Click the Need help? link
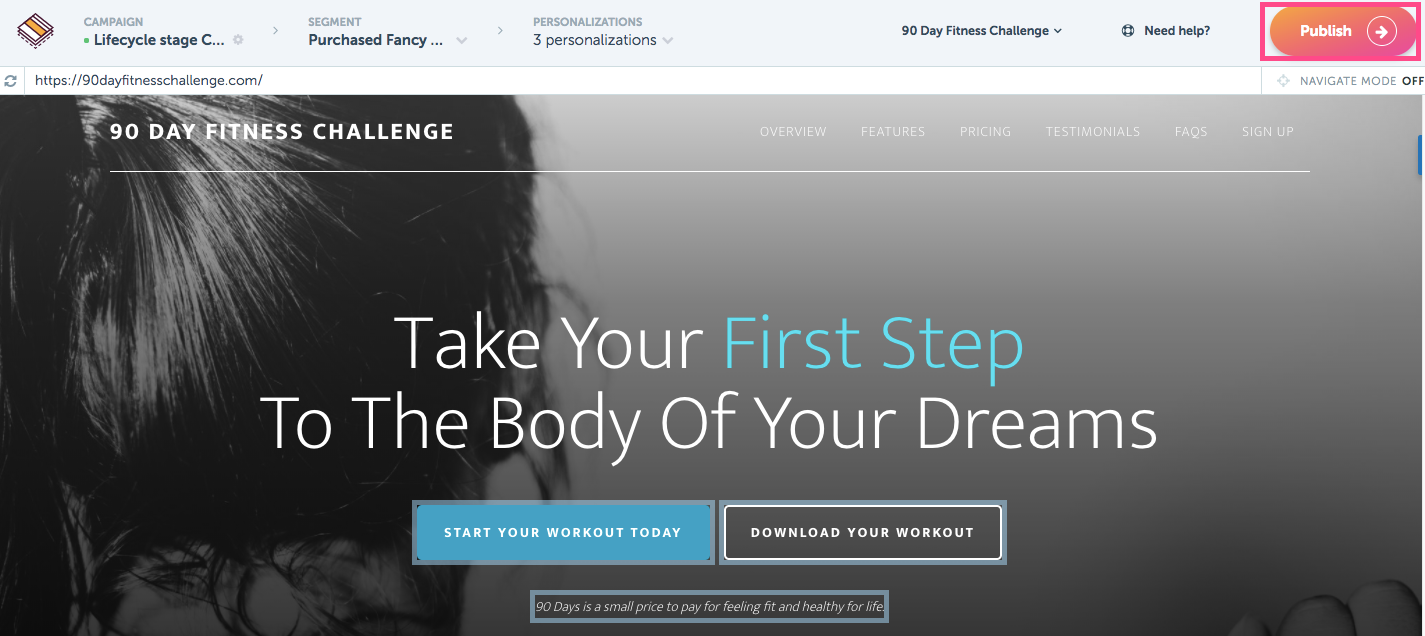Image resolution: width=1425 pixels, height=636 pixels. [1177, 31]
